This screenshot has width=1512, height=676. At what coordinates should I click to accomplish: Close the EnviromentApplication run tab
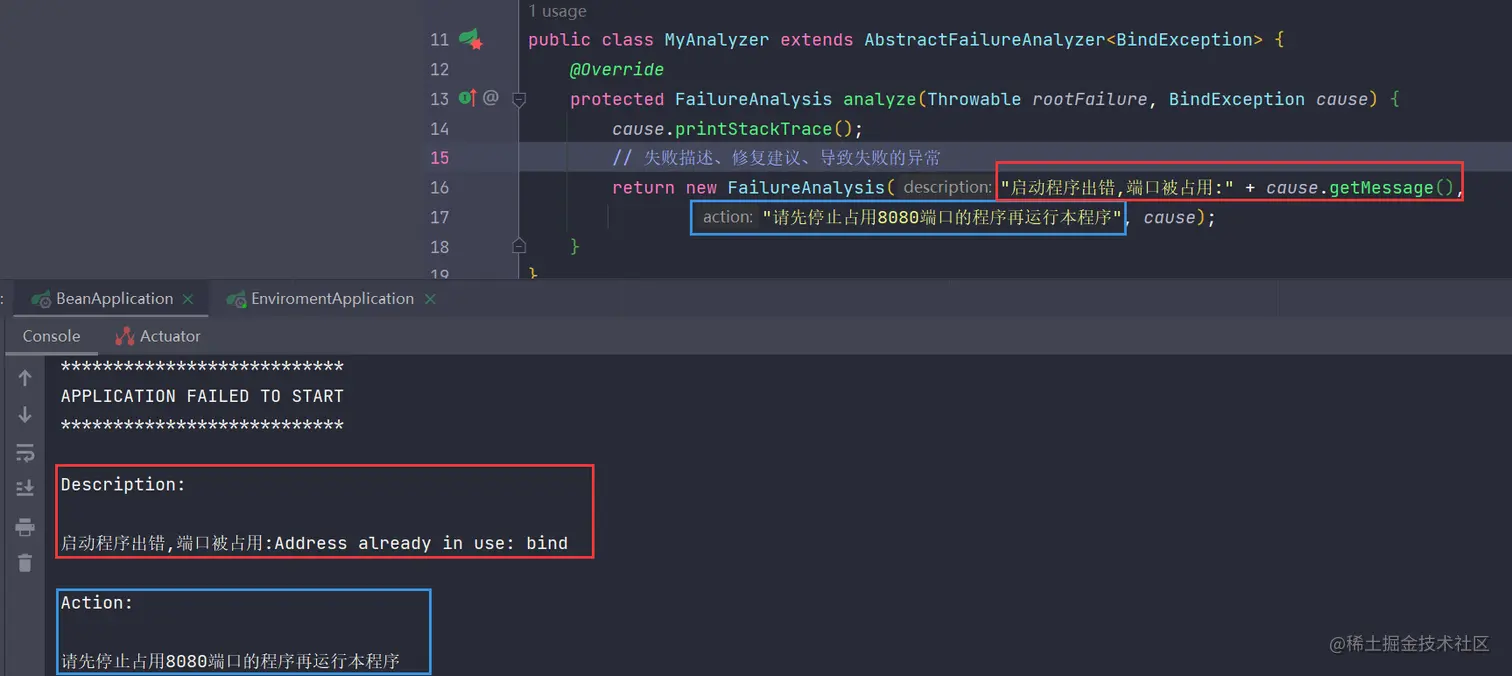tap(430, 299)
